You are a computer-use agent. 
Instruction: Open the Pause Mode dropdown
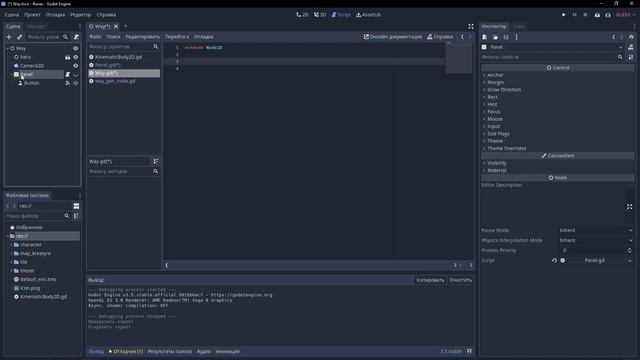coord(596,230)
